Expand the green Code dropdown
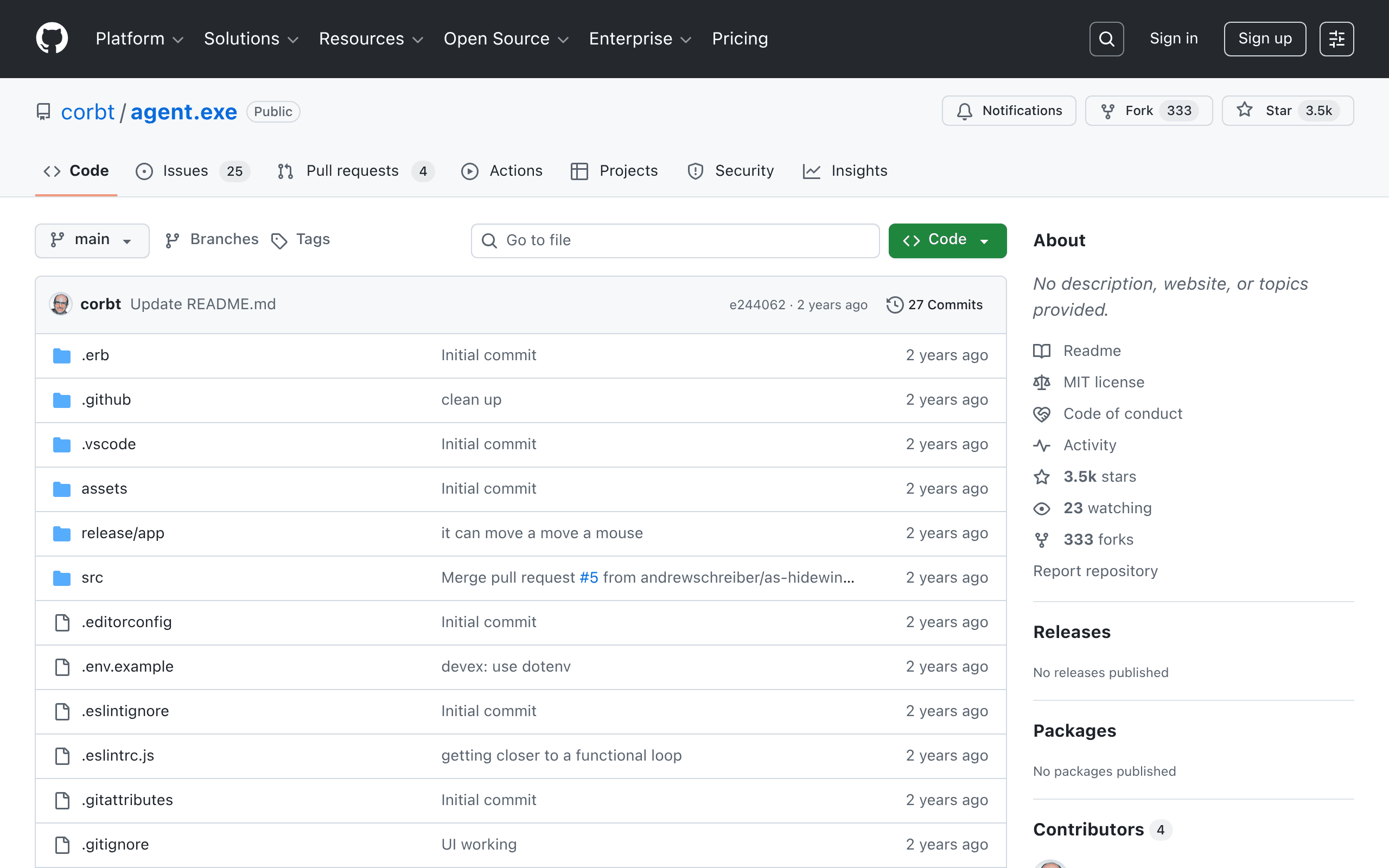1389x868 pixels. [947, 240]
